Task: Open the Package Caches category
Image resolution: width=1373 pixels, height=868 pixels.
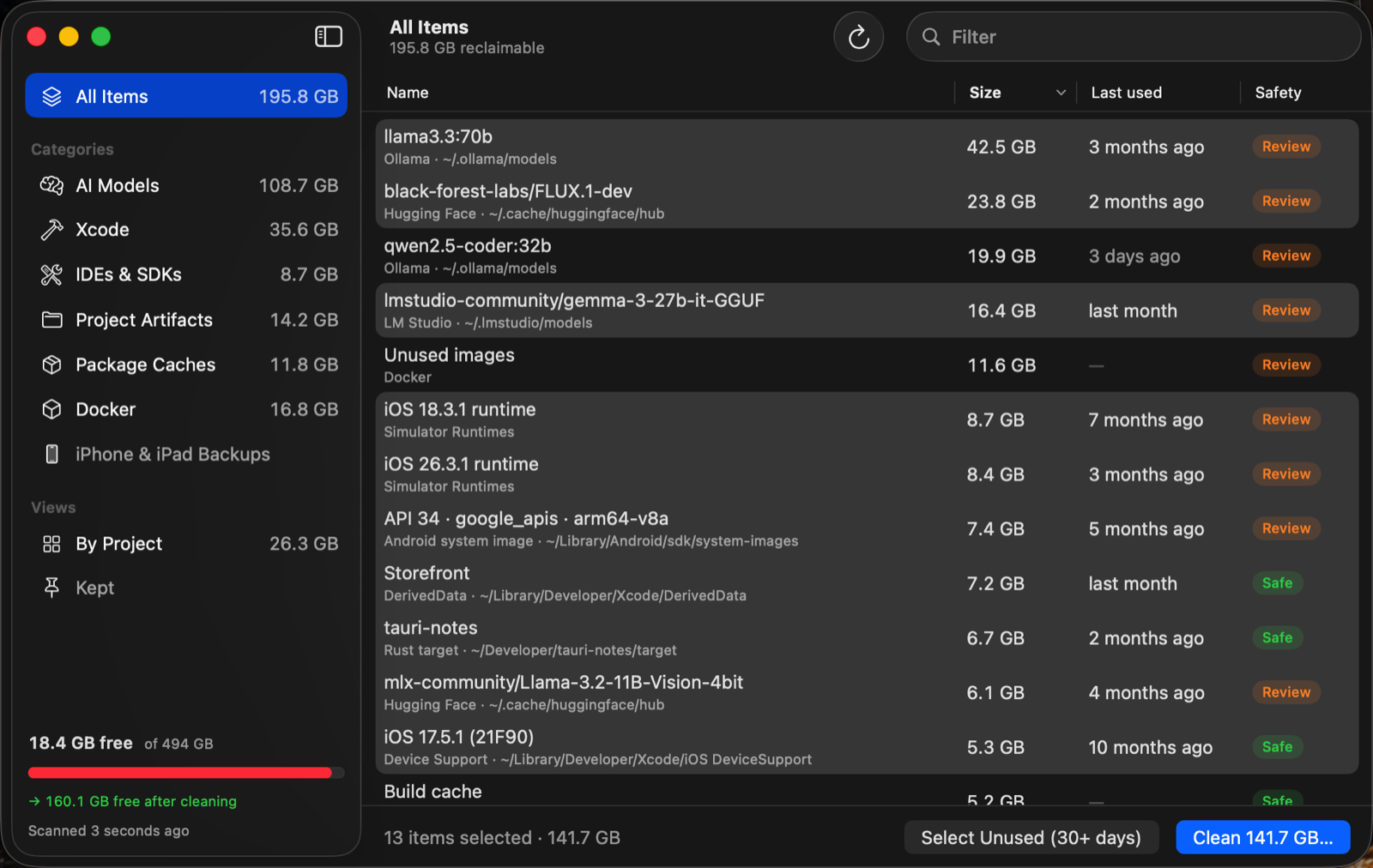Action: (x=186, y=365)
